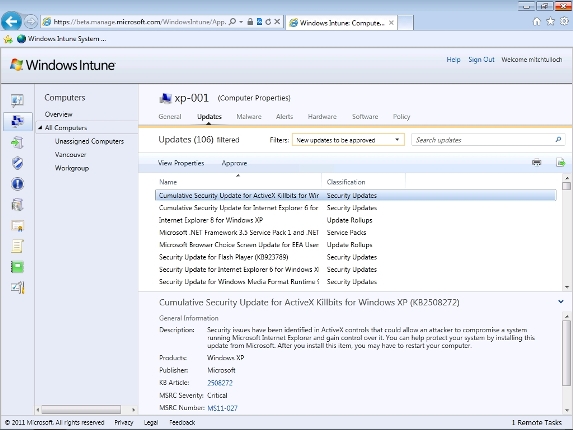Open KB Article 2508272 link
This screenshot has height=430, width=573.
pyautogui.click(x=220, y=383)
